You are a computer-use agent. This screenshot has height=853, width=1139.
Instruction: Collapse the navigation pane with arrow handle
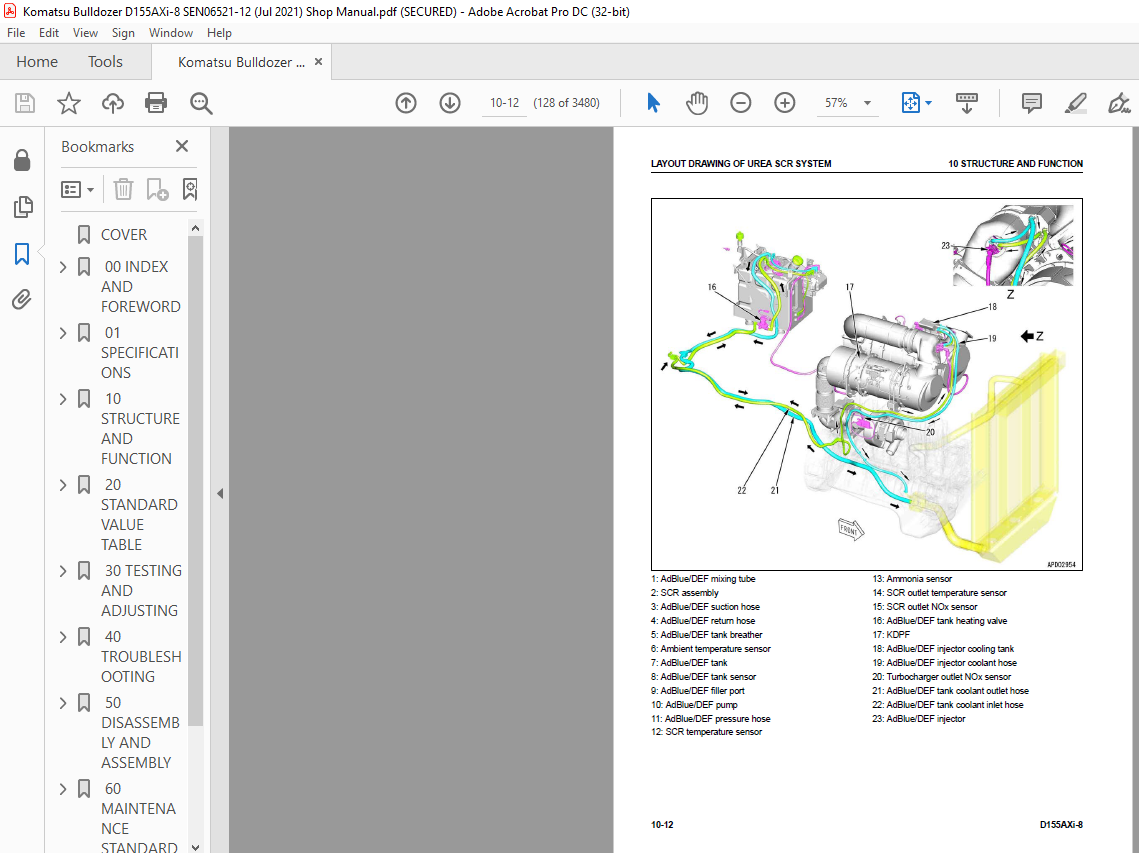(x=220, y=493)
